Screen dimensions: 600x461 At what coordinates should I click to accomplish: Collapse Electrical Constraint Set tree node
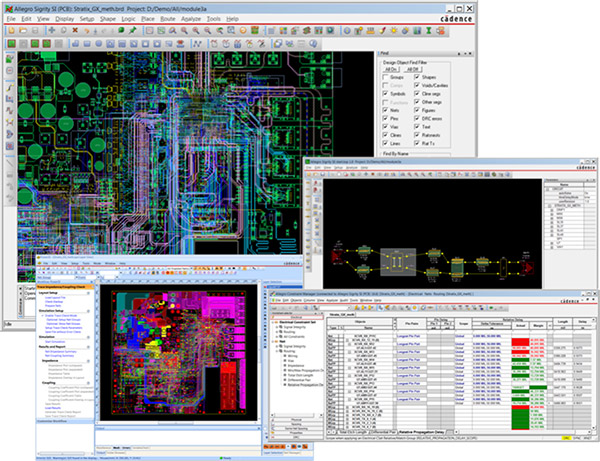[273, 323]
